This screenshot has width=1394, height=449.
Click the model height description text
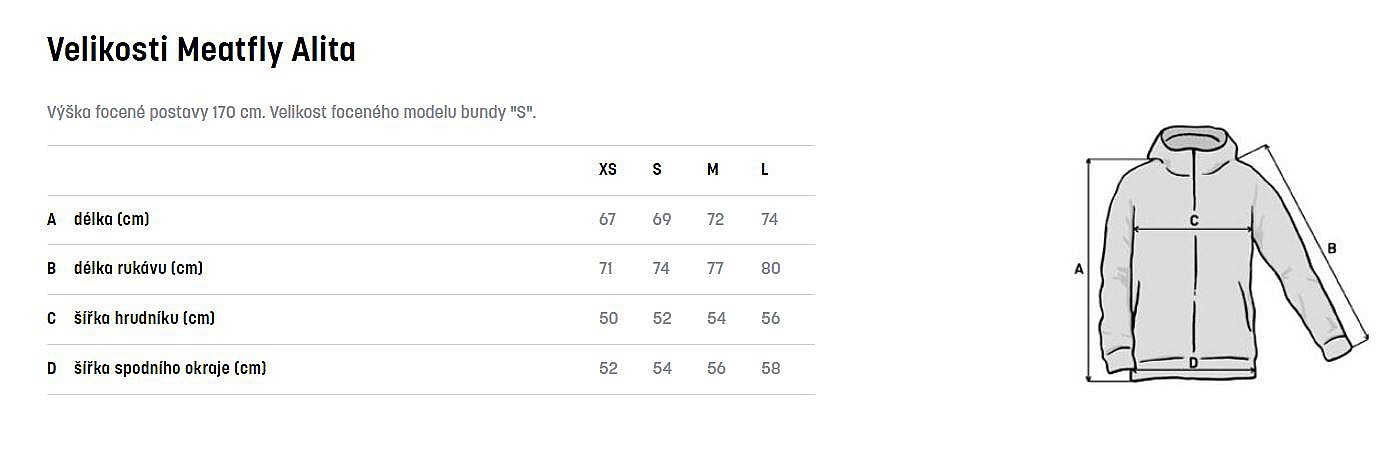pyautogui.click(x=291, y=112)
